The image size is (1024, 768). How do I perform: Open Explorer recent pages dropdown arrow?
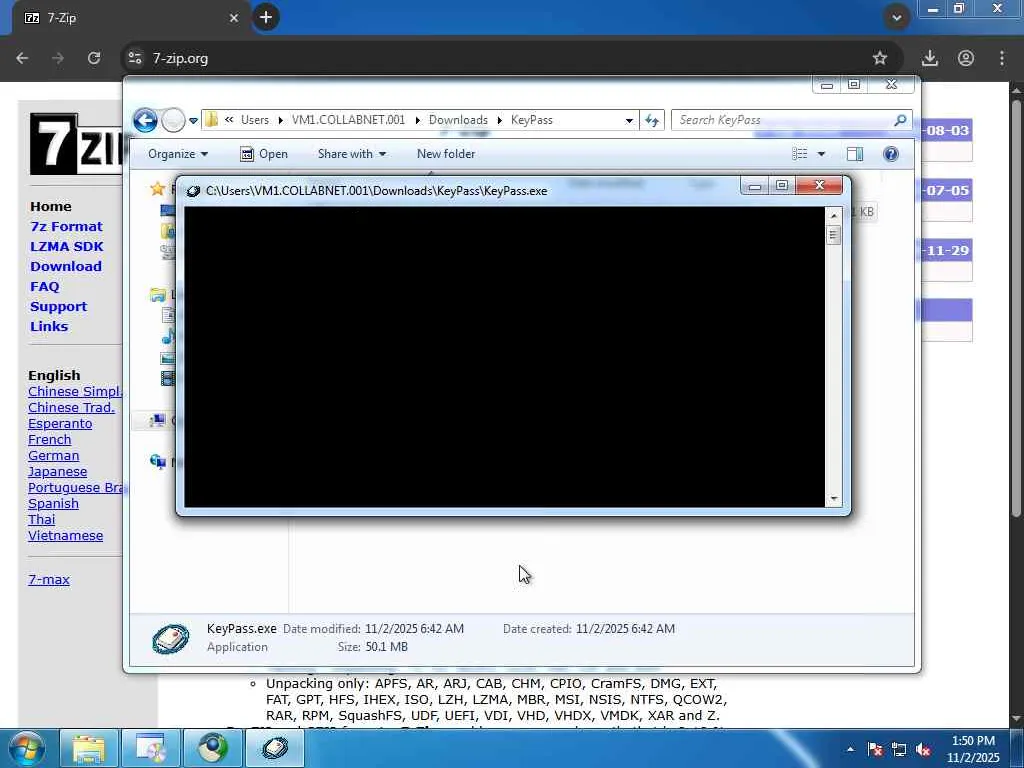click(x=193, y=121)
